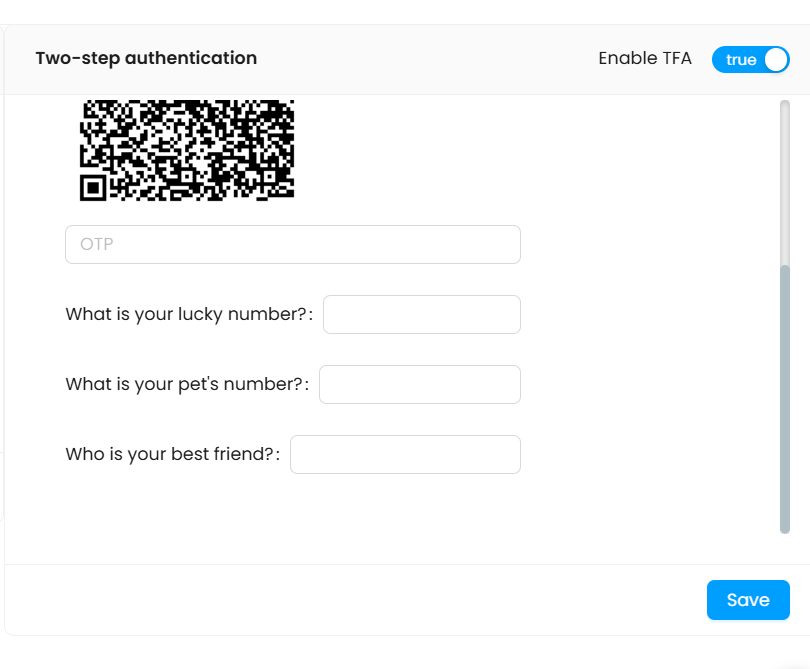Click the blank footer area left of Save
Screen dimensions: 810x669
[x=350, y=600]
